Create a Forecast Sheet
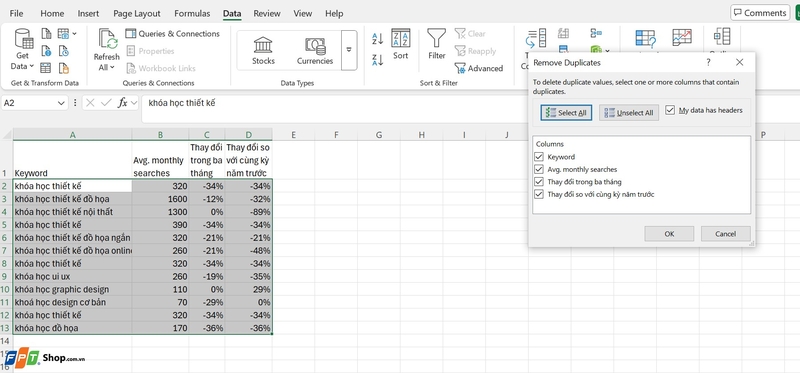 [682, 38]
